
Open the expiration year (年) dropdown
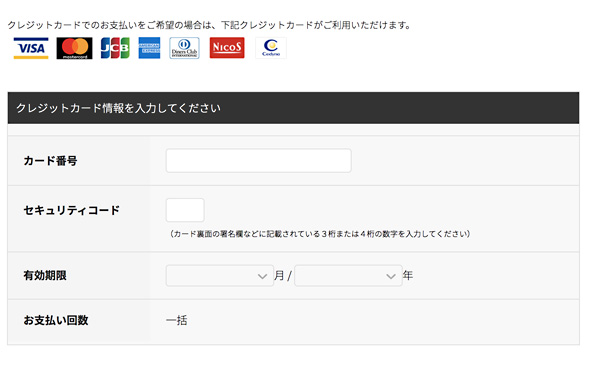point(348,276)
